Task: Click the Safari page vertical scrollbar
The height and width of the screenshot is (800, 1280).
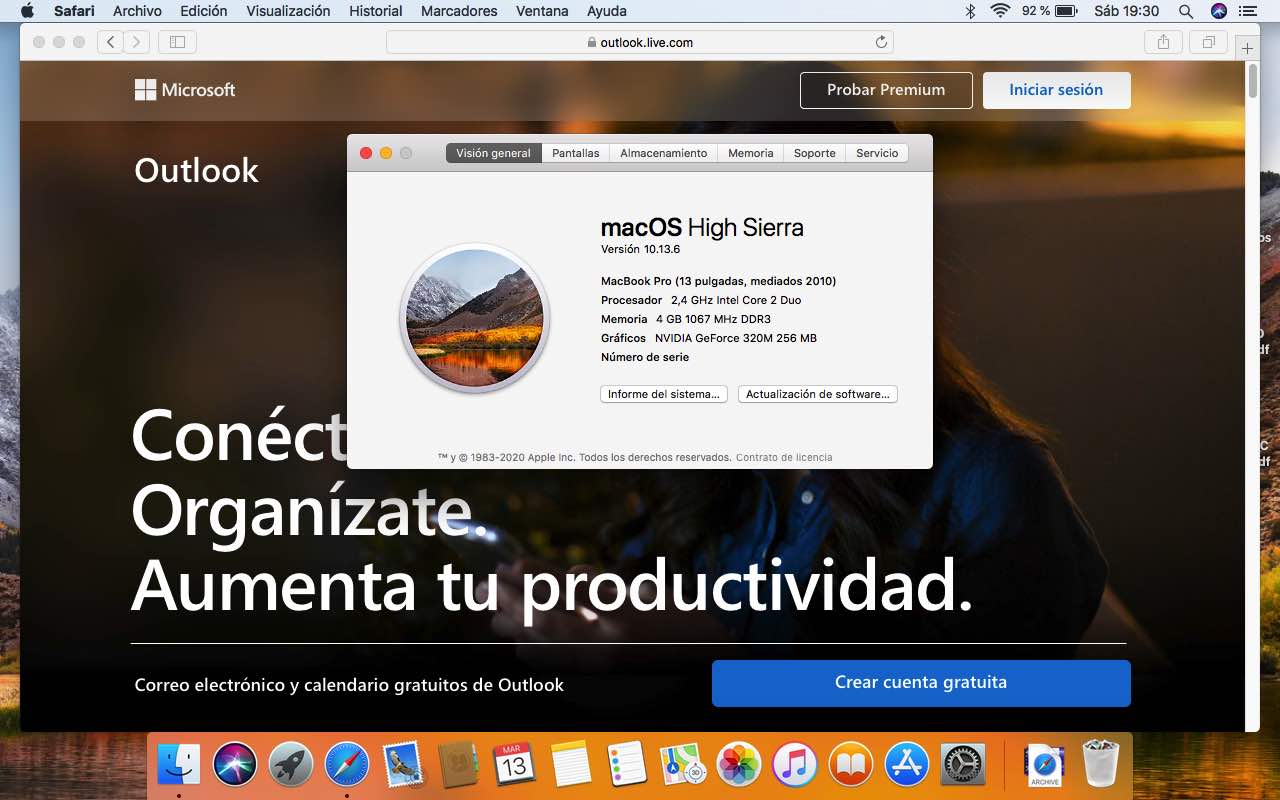Action: pos(1253,82)
